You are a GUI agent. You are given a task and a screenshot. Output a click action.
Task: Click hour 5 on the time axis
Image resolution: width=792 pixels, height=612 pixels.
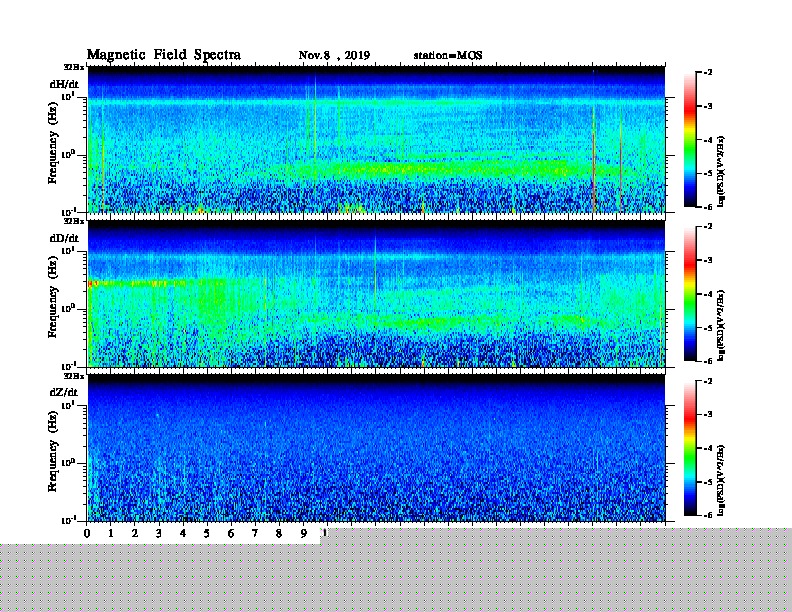click(x=207, y=534)
